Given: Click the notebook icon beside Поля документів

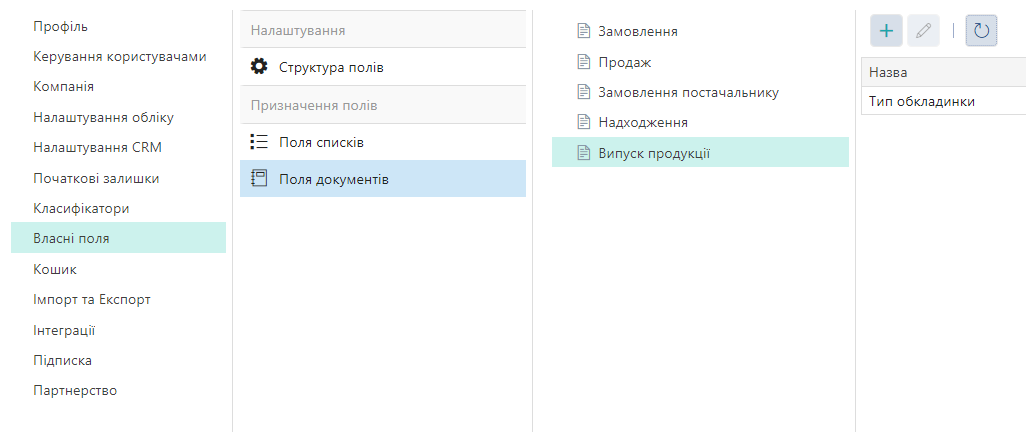Looking at the screenshot, I should tap(259, 179).
